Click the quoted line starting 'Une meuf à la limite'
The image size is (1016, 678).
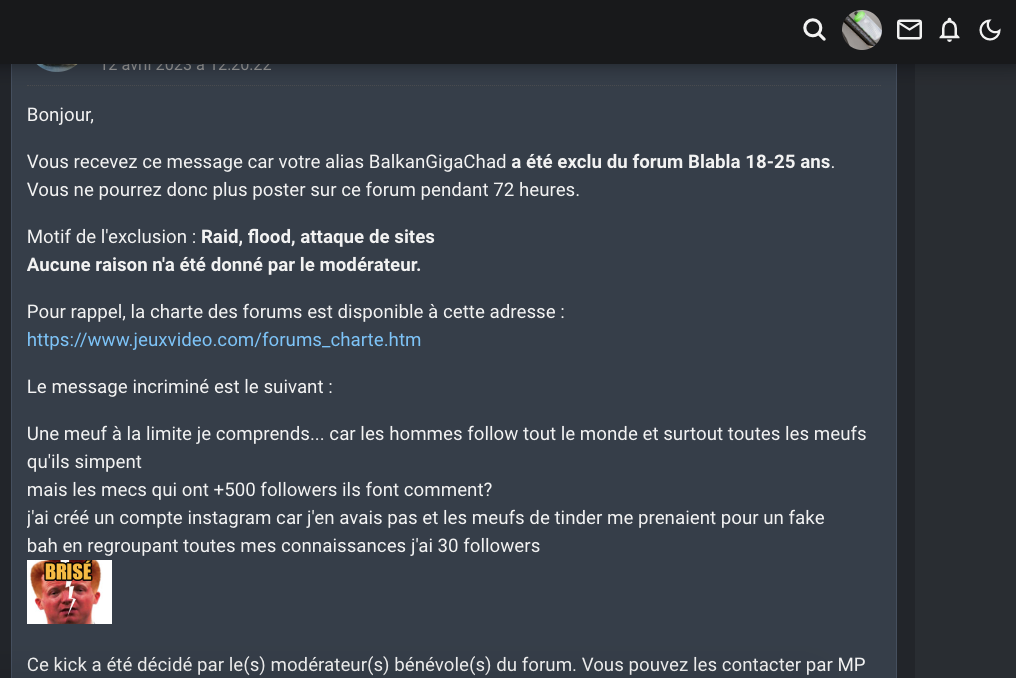(x=446, y=434)
